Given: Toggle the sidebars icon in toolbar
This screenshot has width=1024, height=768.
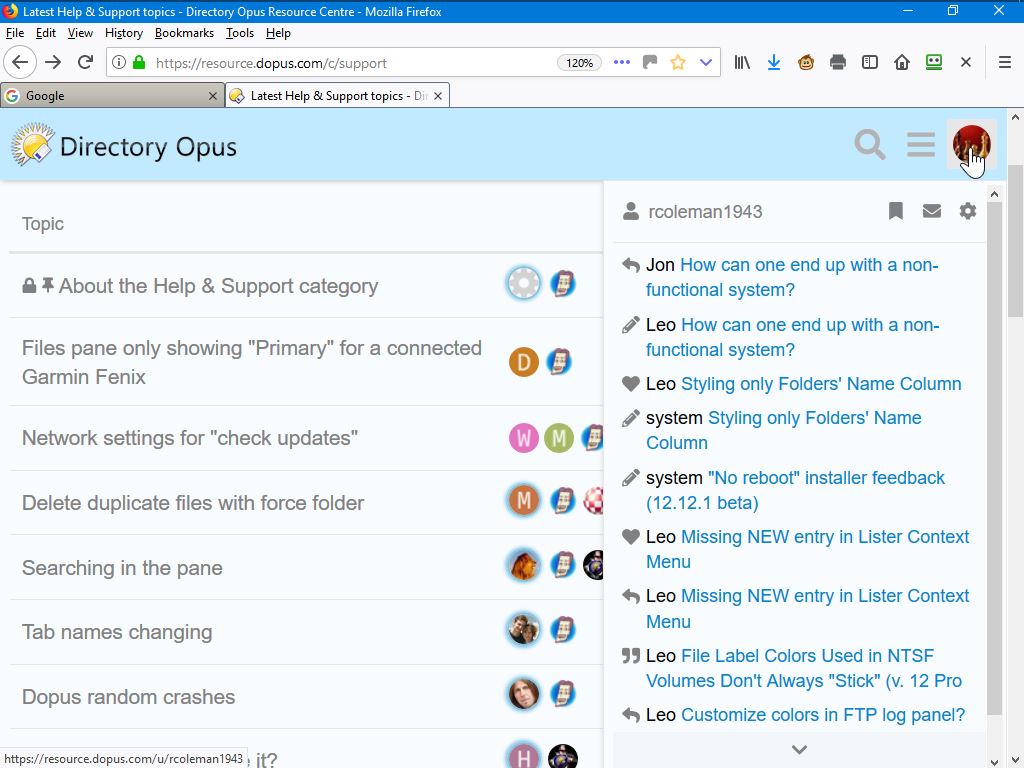Looking at the screenshot, I should pos(870,63).
